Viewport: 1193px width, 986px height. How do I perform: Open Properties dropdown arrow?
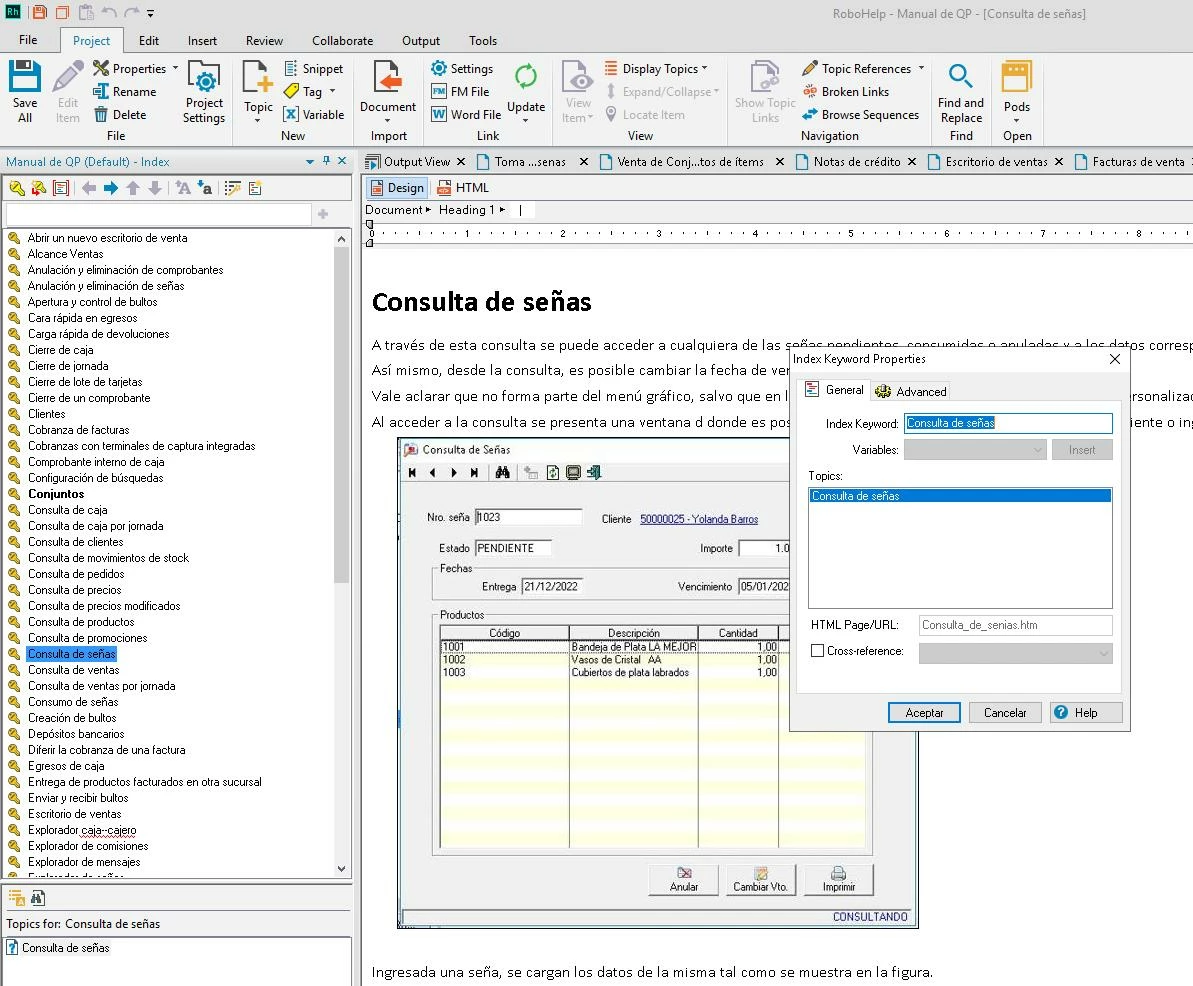(176, 68)
